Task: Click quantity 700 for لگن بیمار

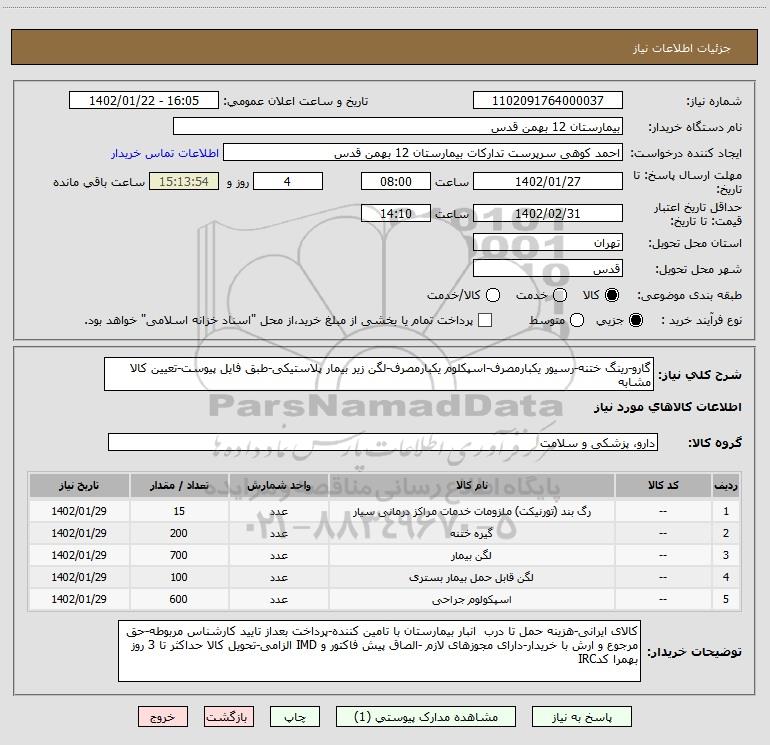Action: 179,555
